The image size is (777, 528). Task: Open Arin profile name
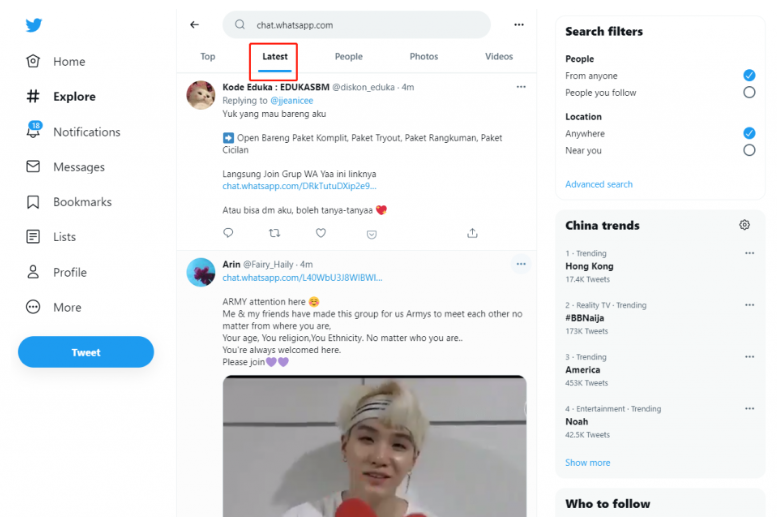pyautogui.click(x=231, y=264)
